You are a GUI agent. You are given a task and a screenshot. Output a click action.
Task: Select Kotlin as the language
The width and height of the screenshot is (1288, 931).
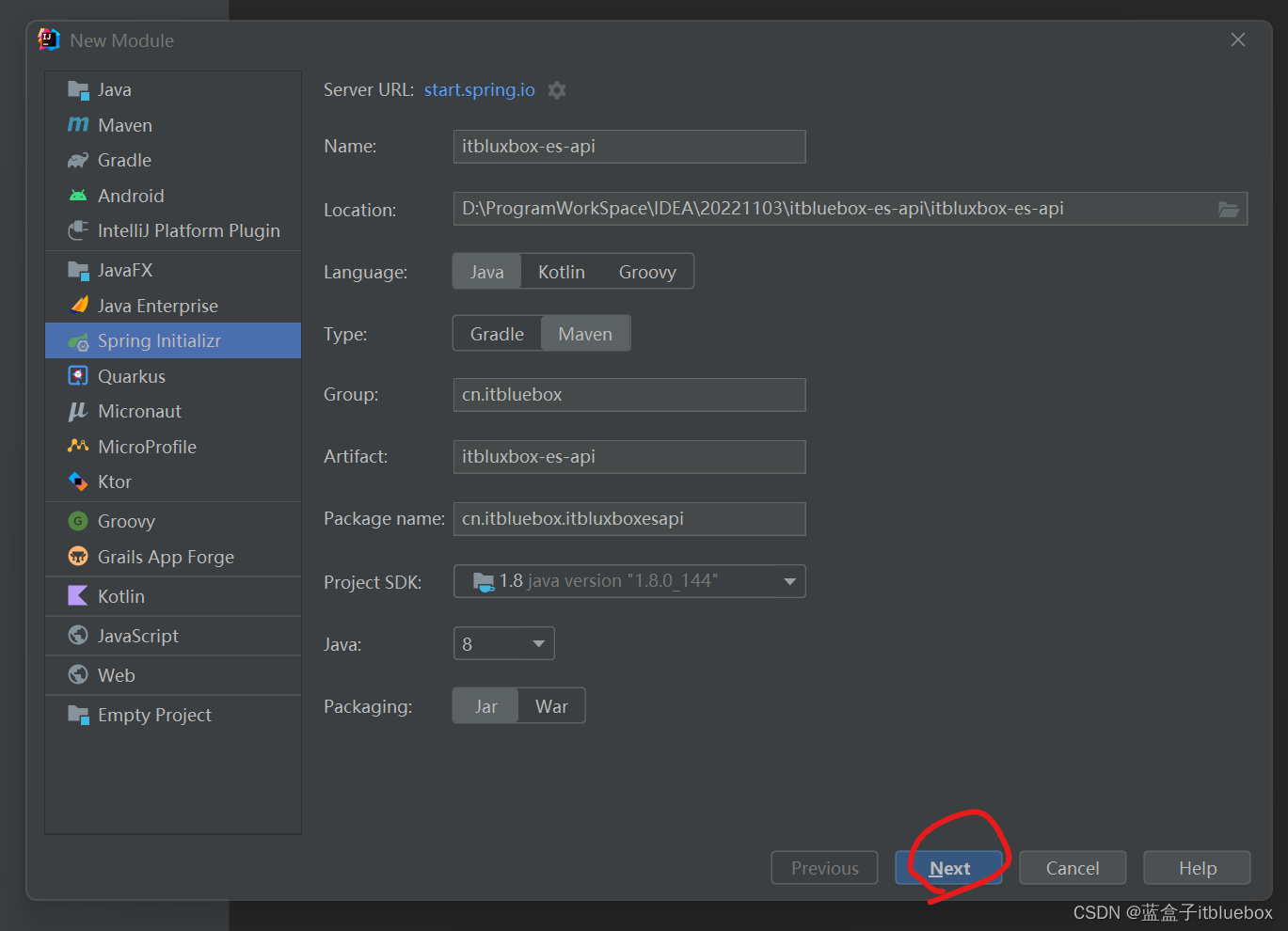[561, 271]
